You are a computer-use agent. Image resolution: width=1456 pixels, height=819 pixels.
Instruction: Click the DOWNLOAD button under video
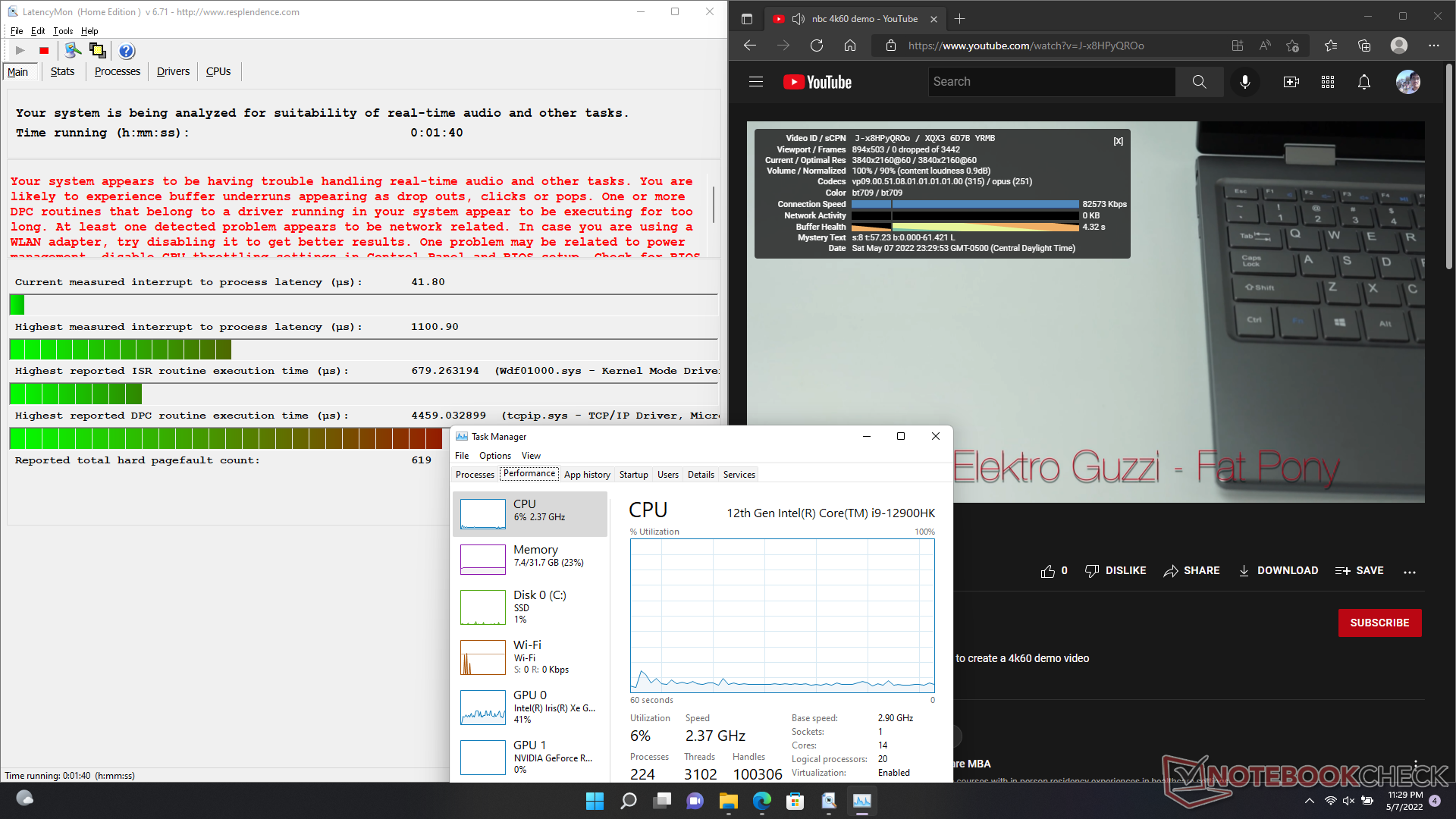[x=1279, y=571]
